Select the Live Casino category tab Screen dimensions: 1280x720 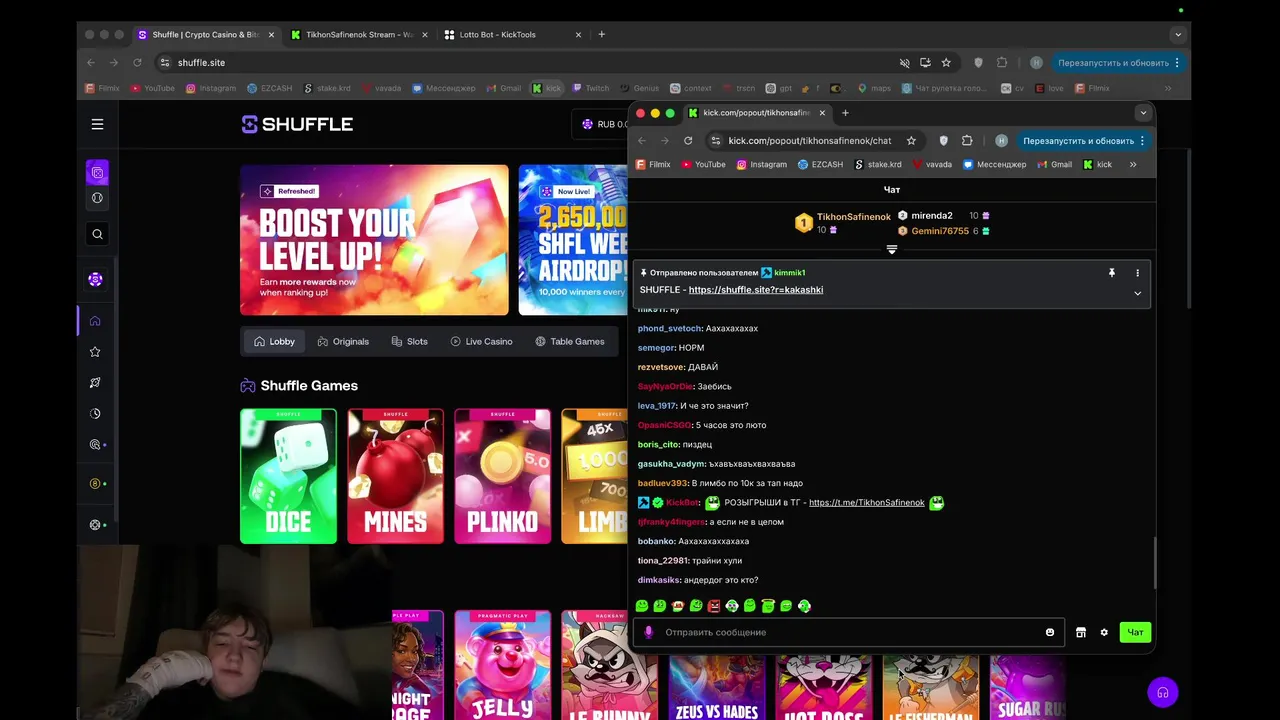481,341
